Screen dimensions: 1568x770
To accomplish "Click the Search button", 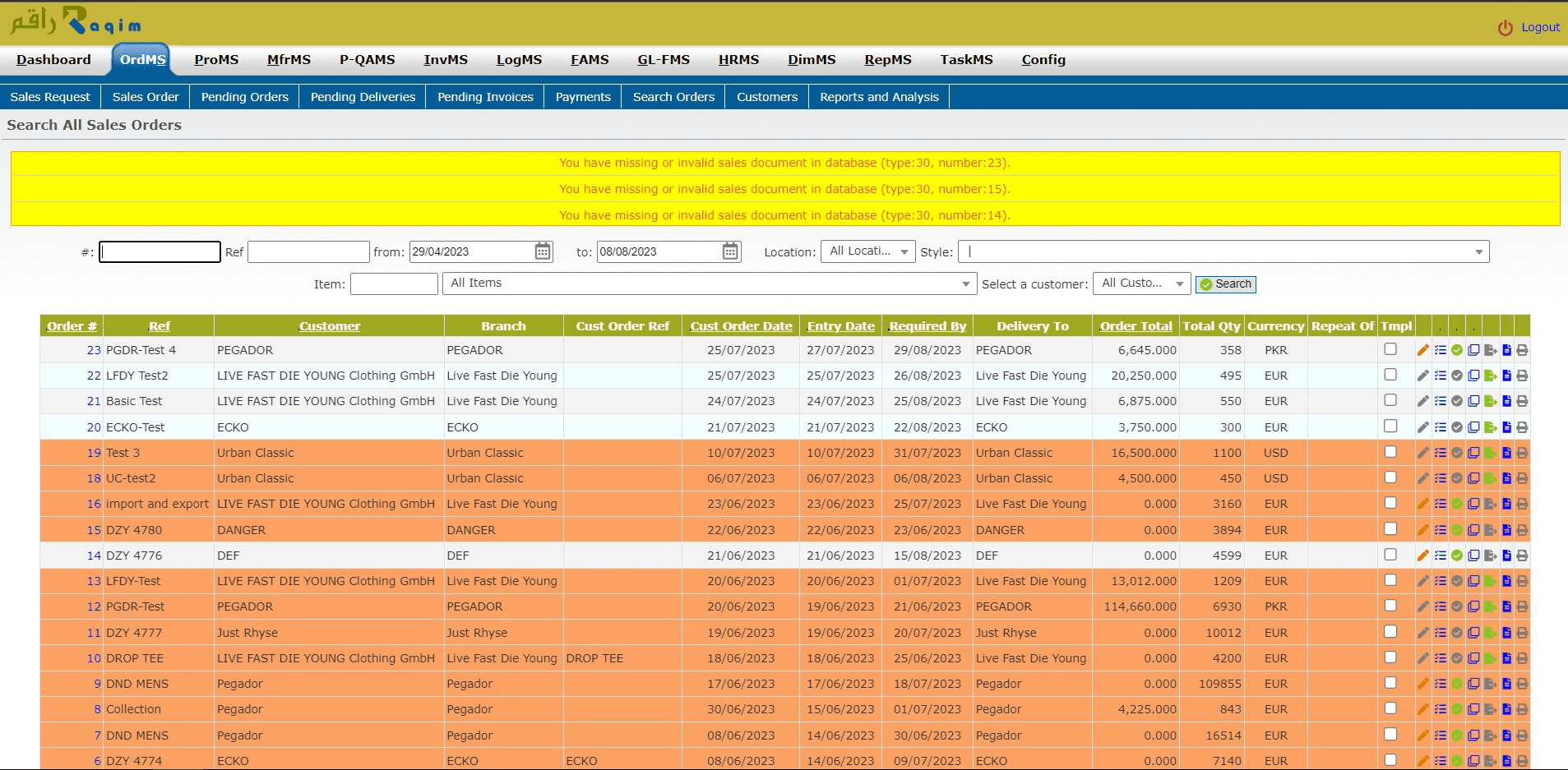I will tap(1225, 284).
